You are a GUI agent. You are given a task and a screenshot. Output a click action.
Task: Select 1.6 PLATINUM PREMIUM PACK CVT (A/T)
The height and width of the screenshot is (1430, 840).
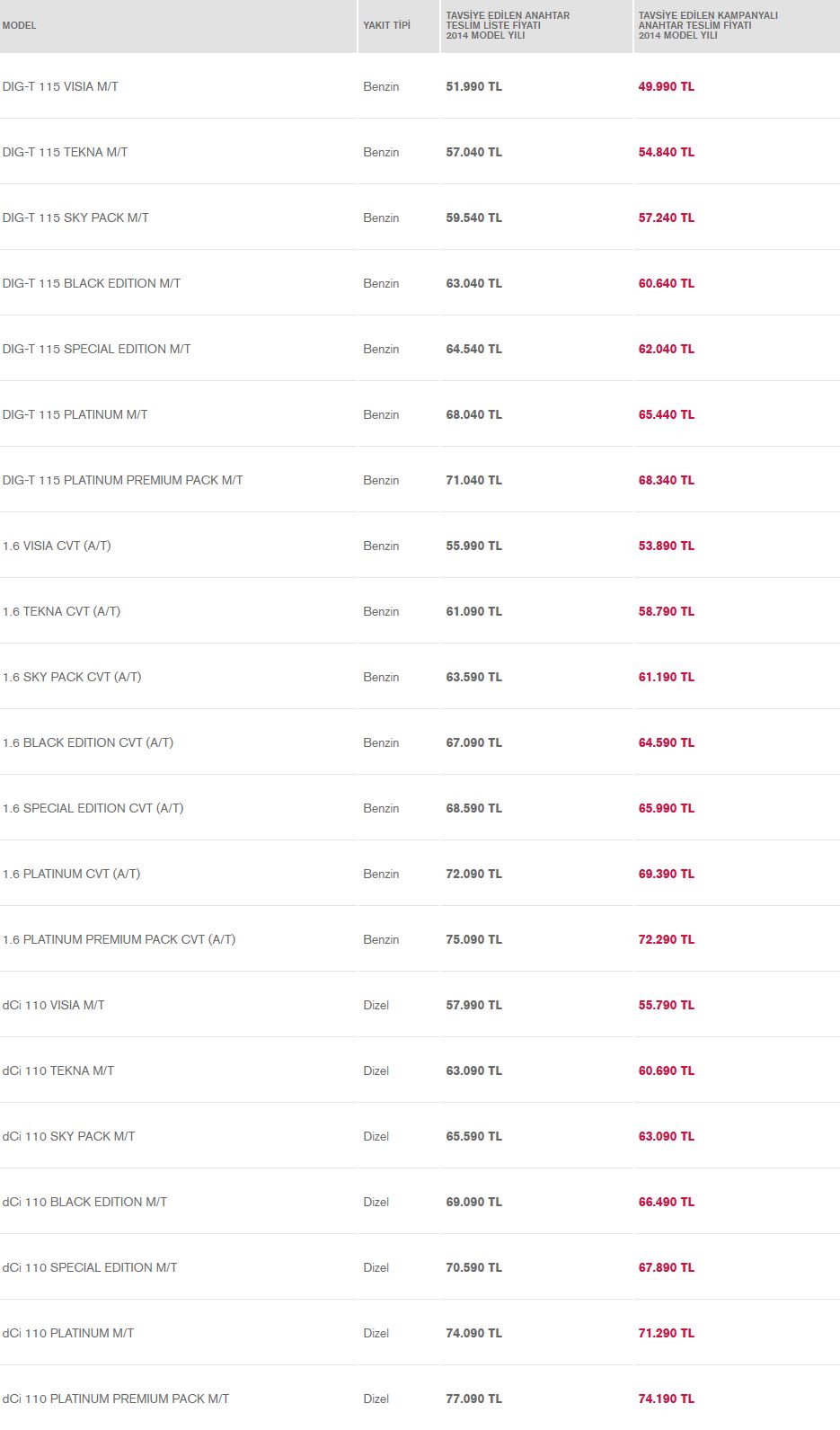point(119,939)
